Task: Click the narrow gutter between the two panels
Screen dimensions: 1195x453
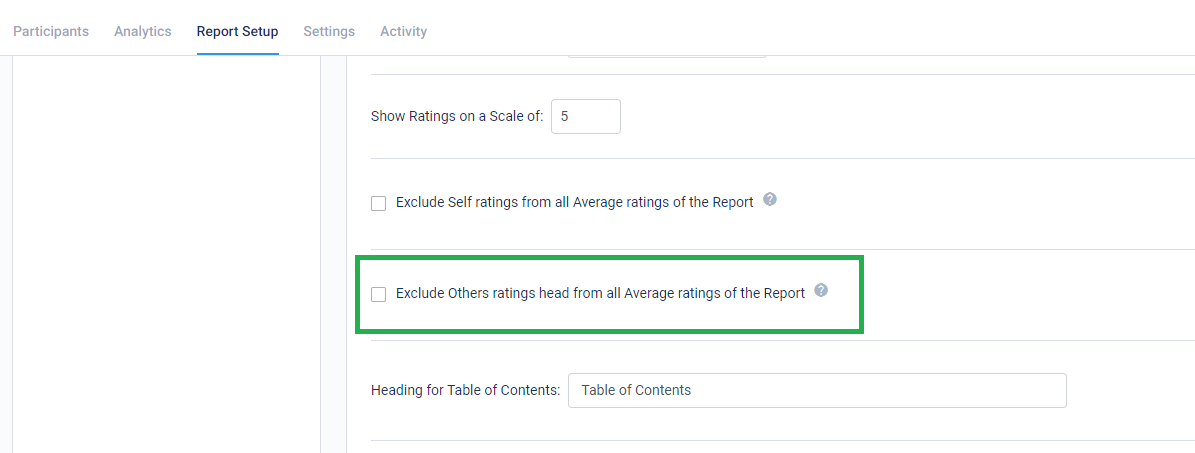Action: coord(334,254)
